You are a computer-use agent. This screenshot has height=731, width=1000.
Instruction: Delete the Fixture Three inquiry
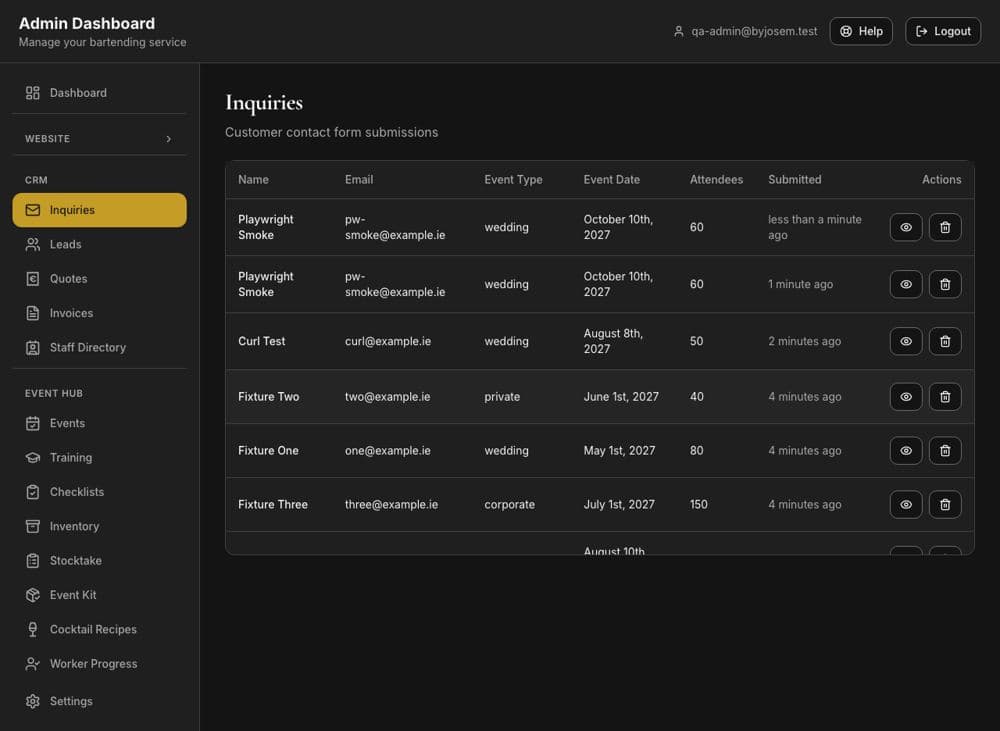(x=945, y=505)
